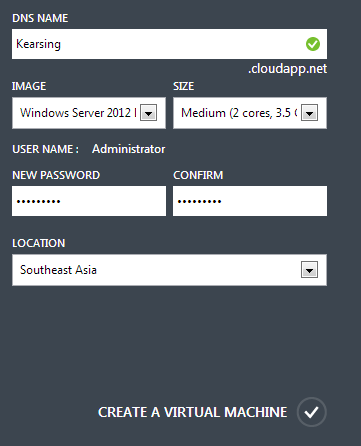Screen dimensions: 361x446
Task: Click the IMAGE label
Action: [x=29, y=86]
